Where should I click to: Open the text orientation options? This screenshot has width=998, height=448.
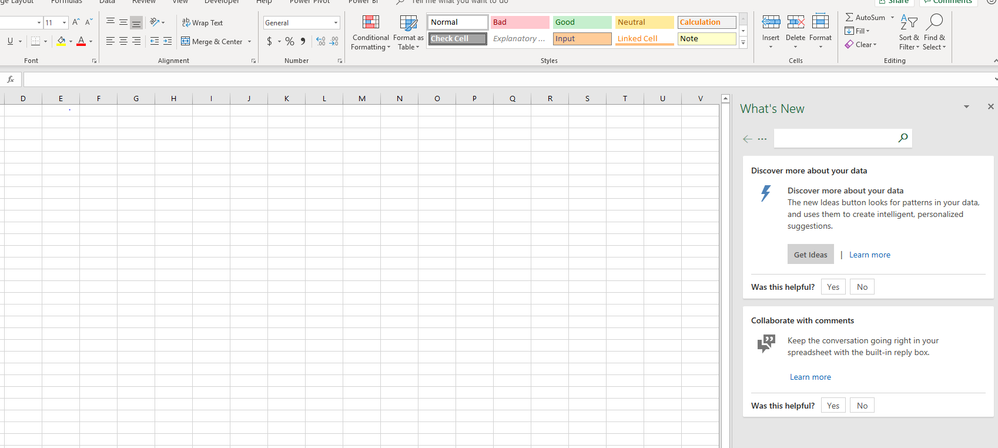[x=157, y=22]
